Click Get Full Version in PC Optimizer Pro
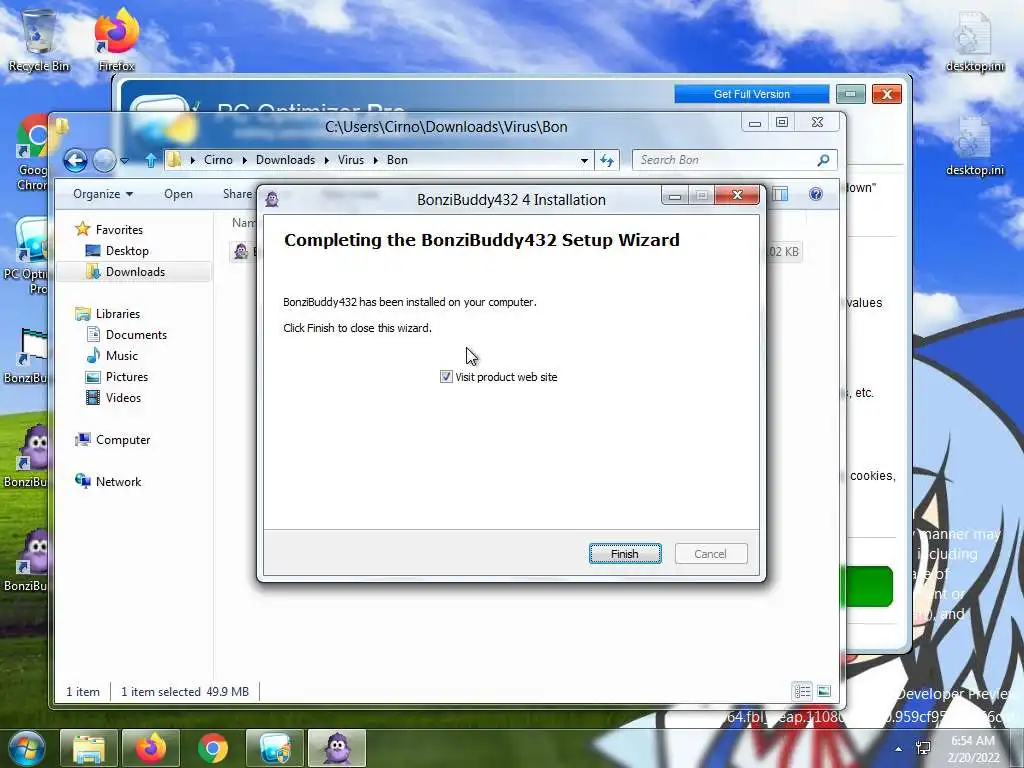Viewport: 1024px width, 768px height. [x=752, y=94]
